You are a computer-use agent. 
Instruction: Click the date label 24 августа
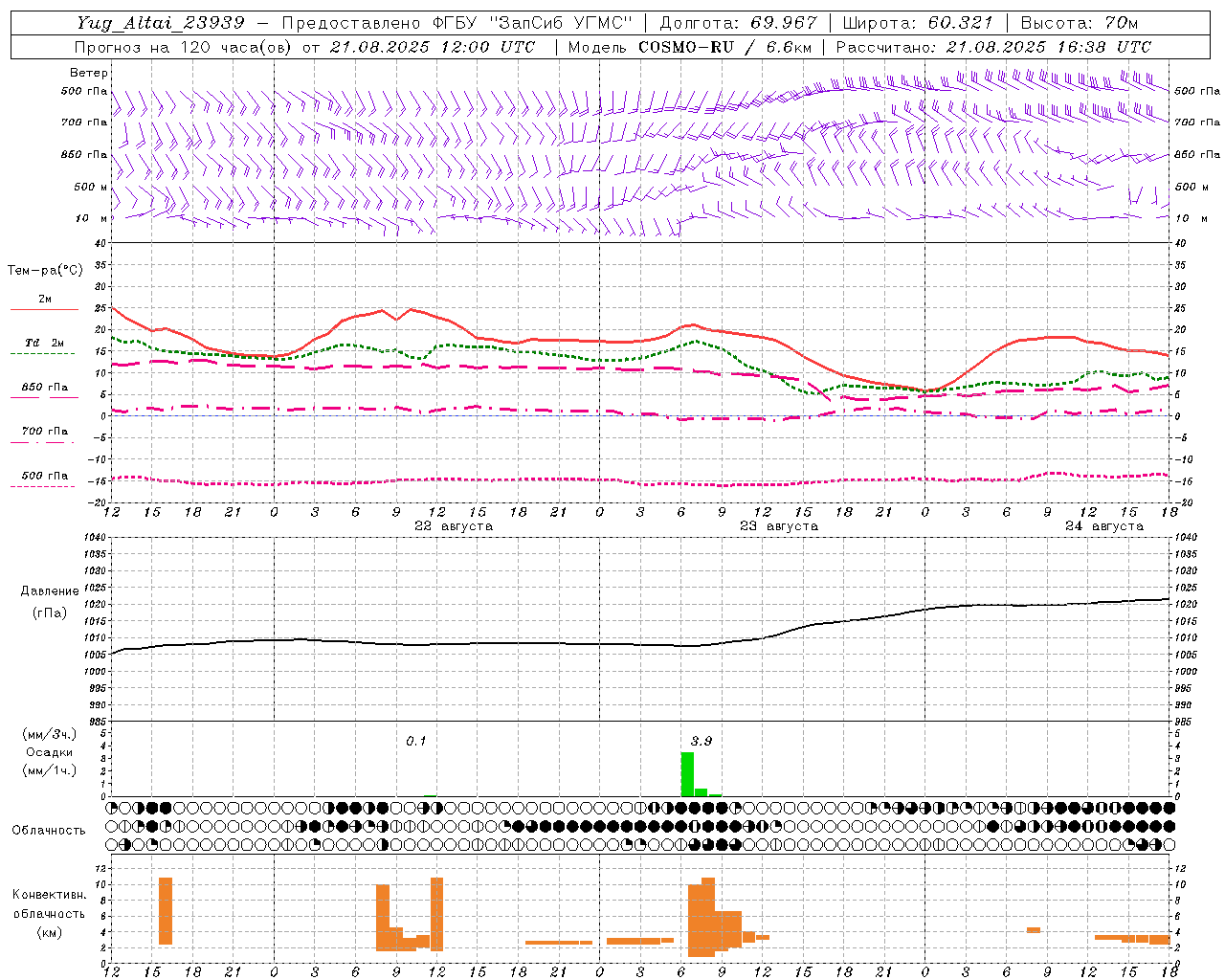coord(1104,526)
